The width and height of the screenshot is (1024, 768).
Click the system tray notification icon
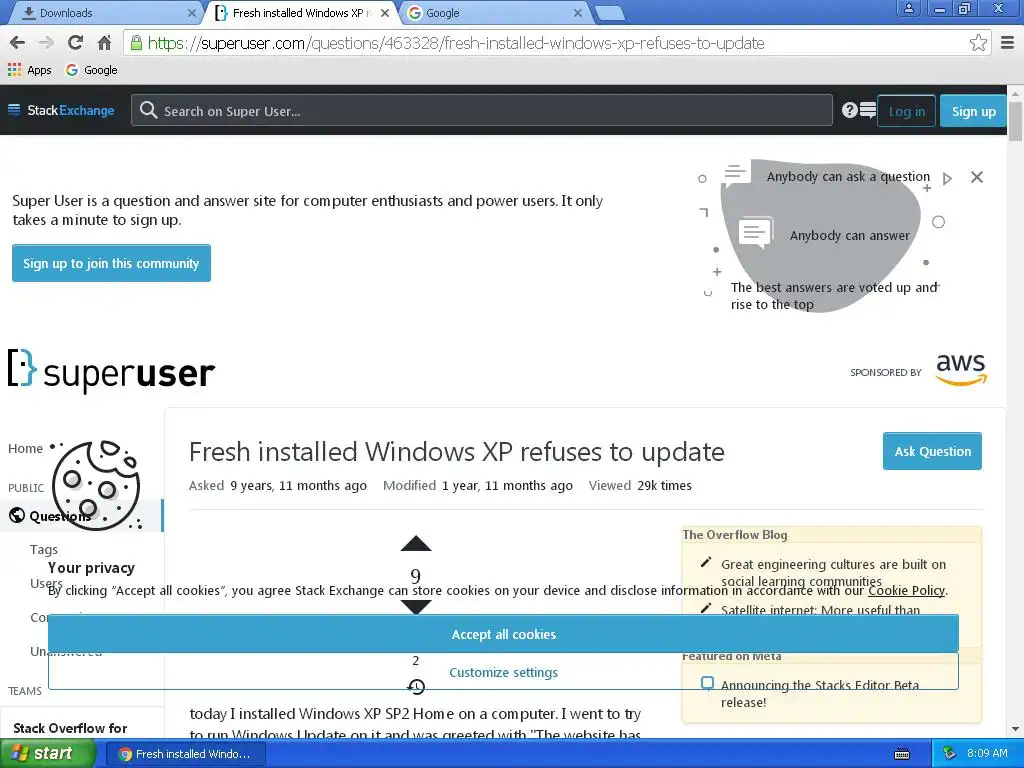pos(949,753)
